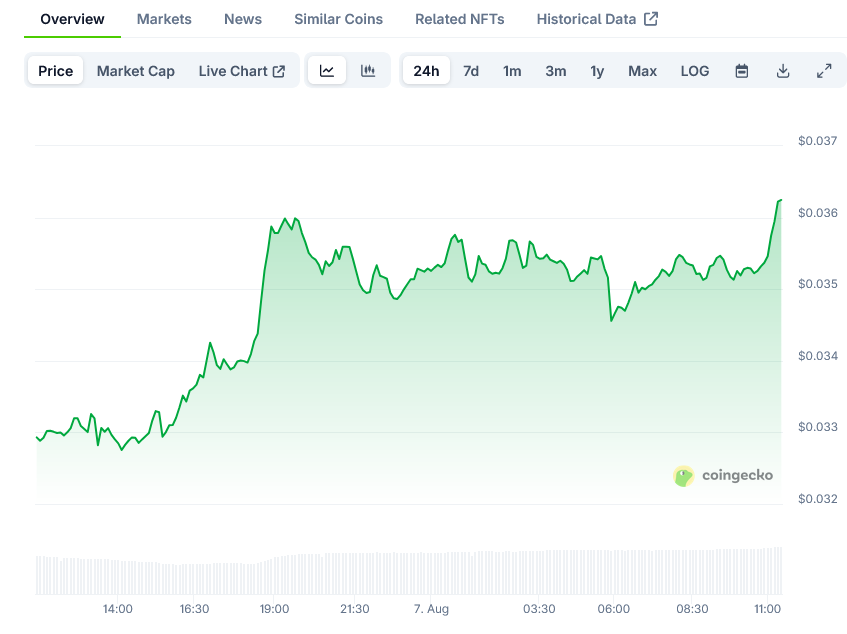Image resolution: width=847 pixels, height=634 pixels.
Task: Click the volume bars range navigator
Action: click(408, 572)
